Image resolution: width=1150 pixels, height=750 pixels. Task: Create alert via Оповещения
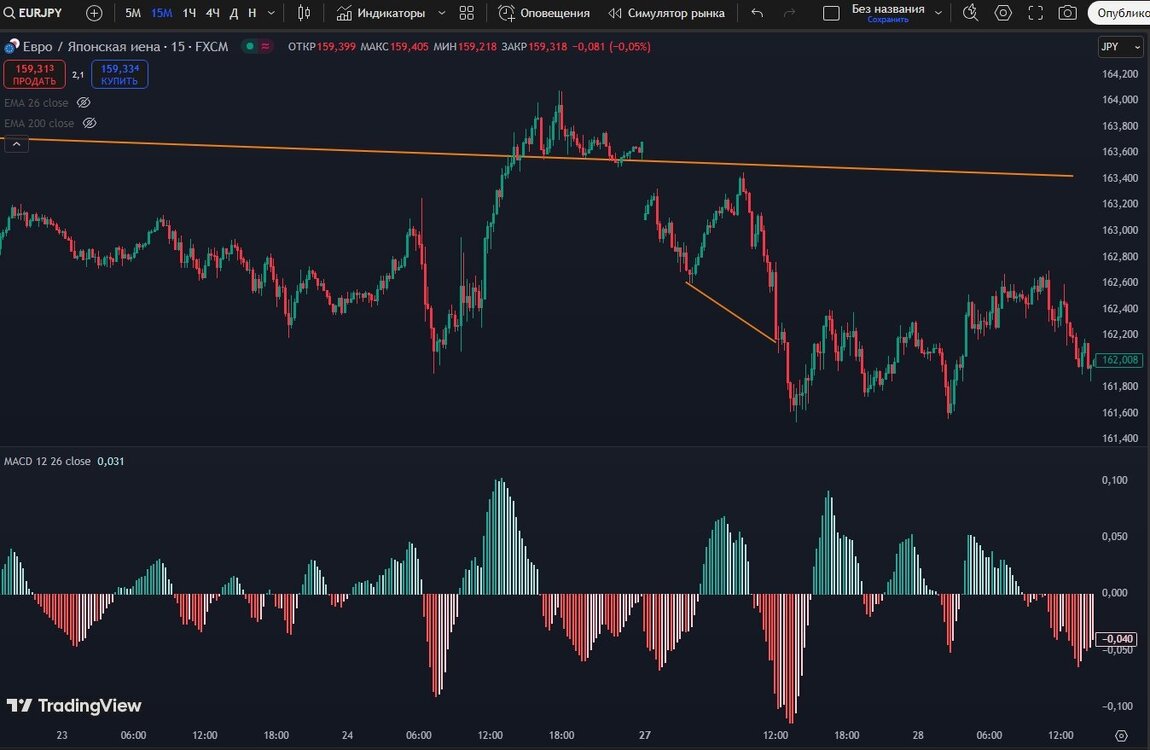click(x=543, y=12)
